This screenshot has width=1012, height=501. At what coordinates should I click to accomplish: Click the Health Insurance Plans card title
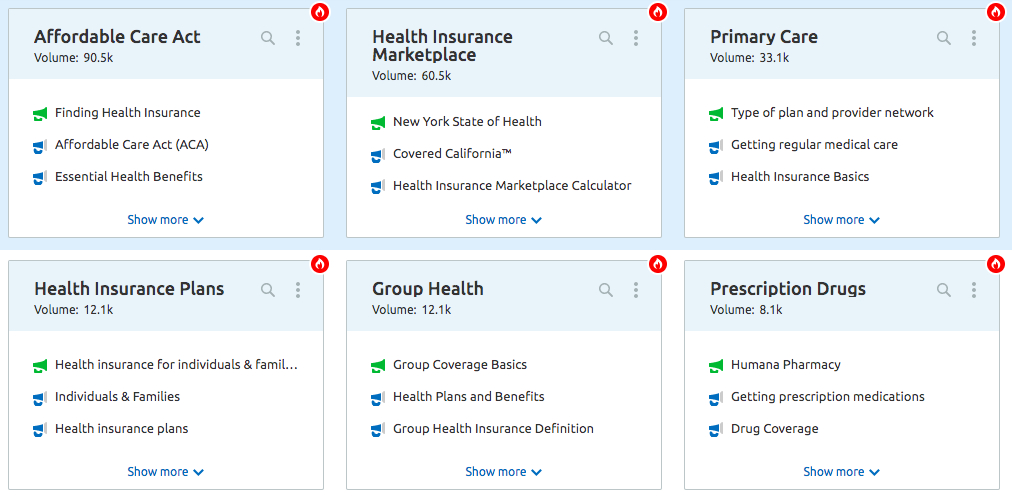coord(129,289)
